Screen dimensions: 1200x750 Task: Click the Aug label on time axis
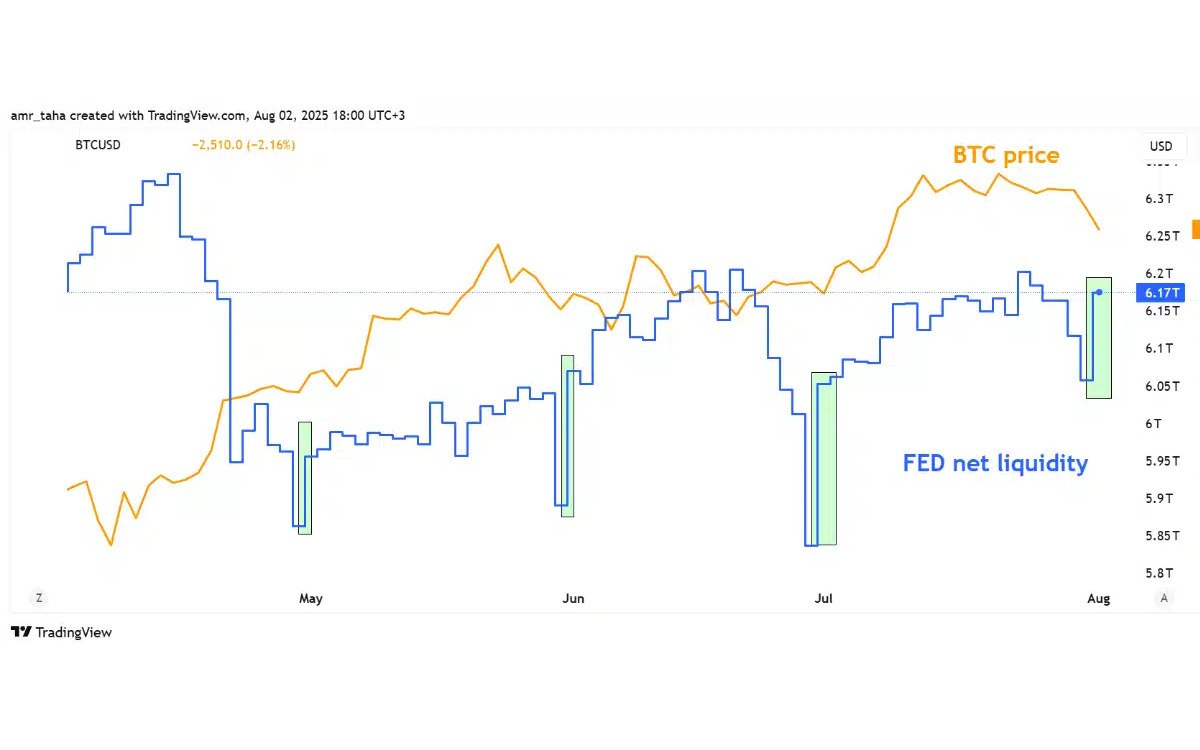point(1098,599)
